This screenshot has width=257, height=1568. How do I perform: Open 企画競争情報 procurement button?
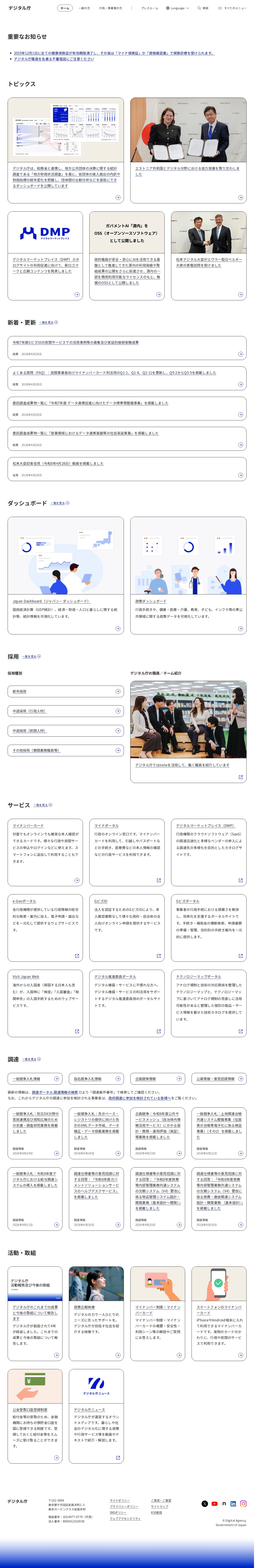point(158,1079)
